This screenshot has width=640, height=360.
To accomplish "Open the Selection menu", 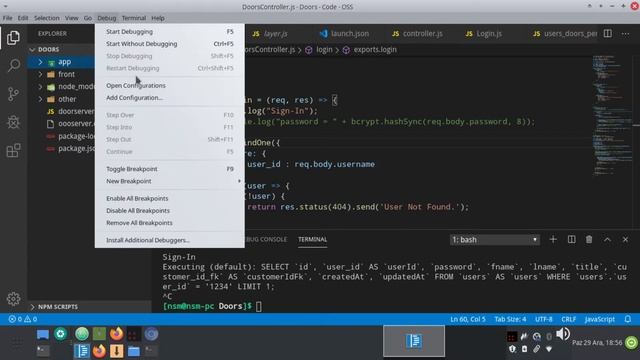I will tap(47, 18).
